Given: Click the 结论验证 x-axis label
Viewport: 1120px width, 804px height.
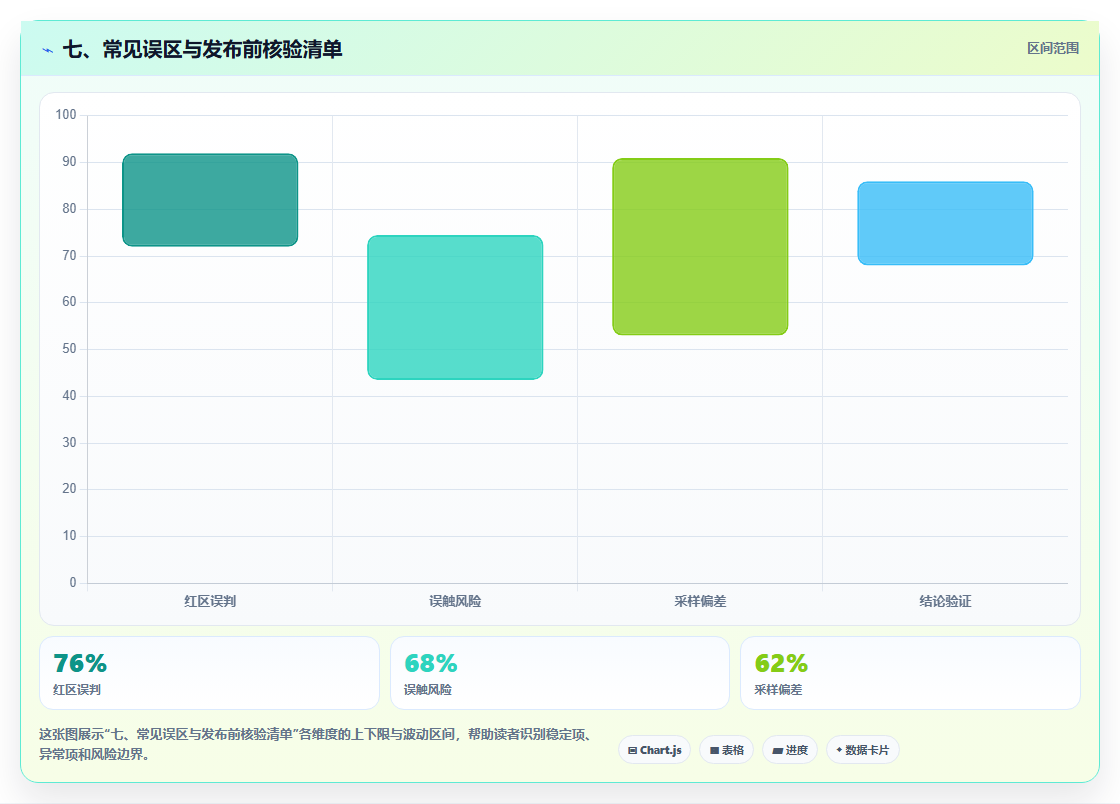Looking at the screenshot, I should click(945, 601).
